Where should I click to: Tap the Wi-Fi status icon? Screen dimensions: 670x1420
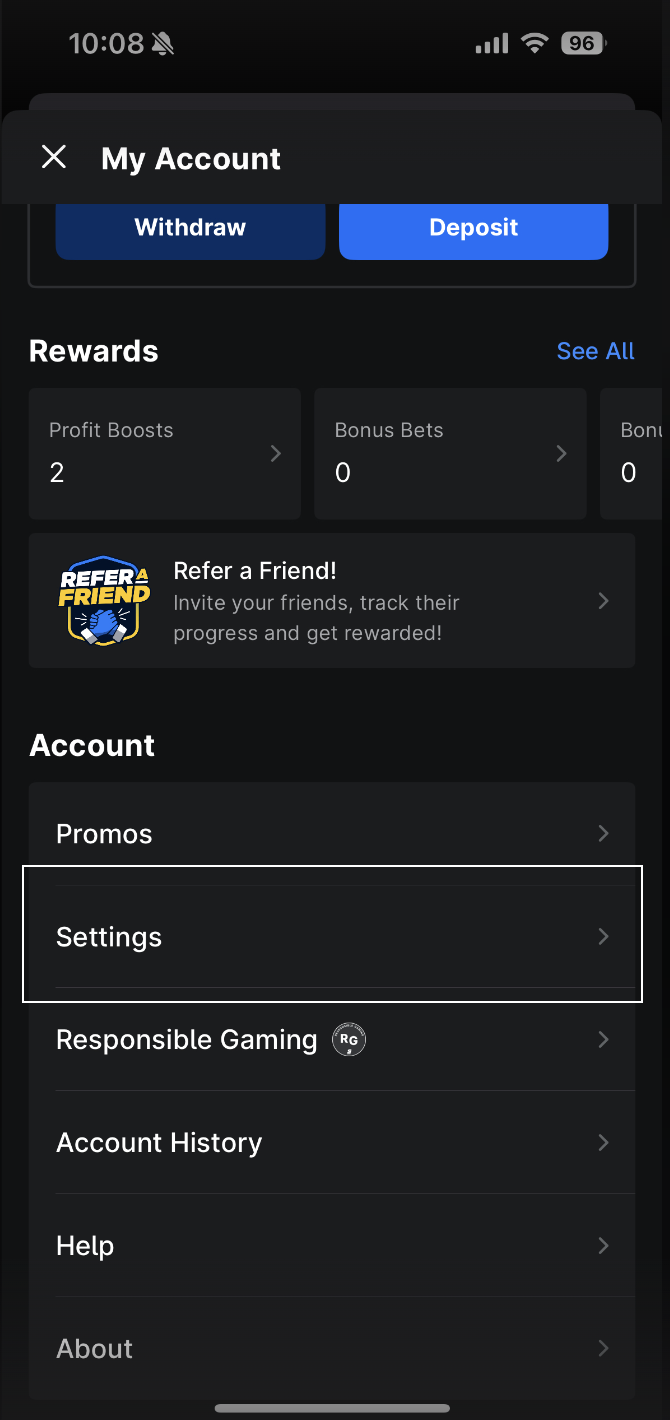click(536, 43)
